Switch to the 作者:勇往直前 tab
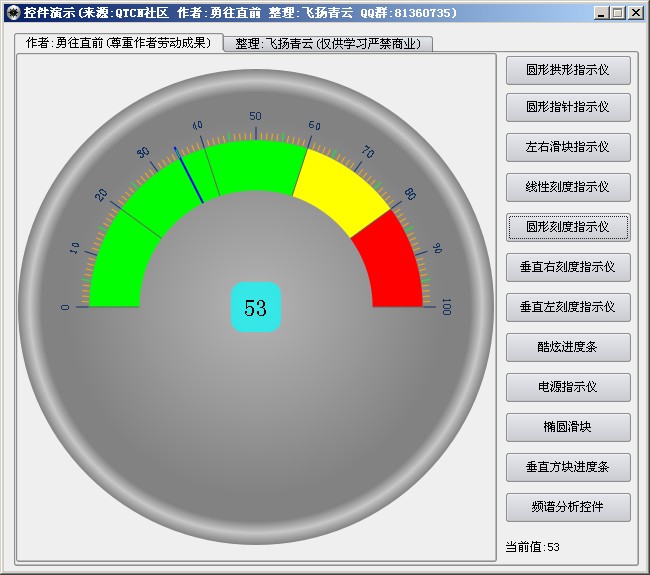This screenshot has height=575, width=650. [x=119, y=43]
